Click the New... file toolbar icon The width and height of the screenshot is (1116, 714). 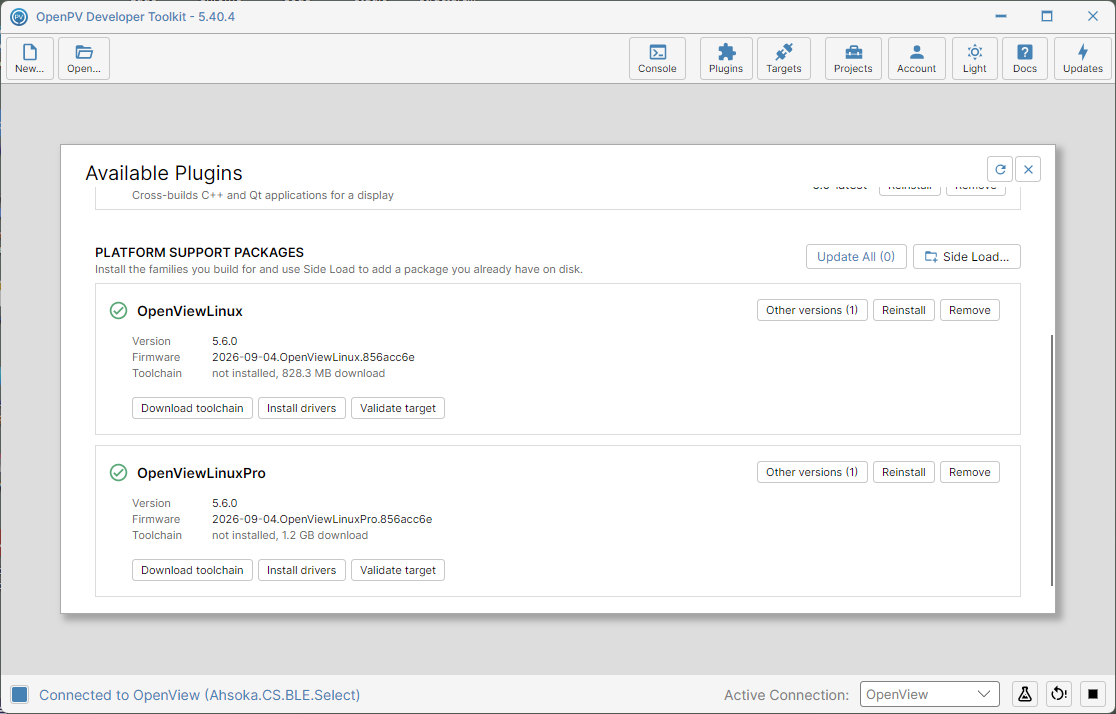30,58
